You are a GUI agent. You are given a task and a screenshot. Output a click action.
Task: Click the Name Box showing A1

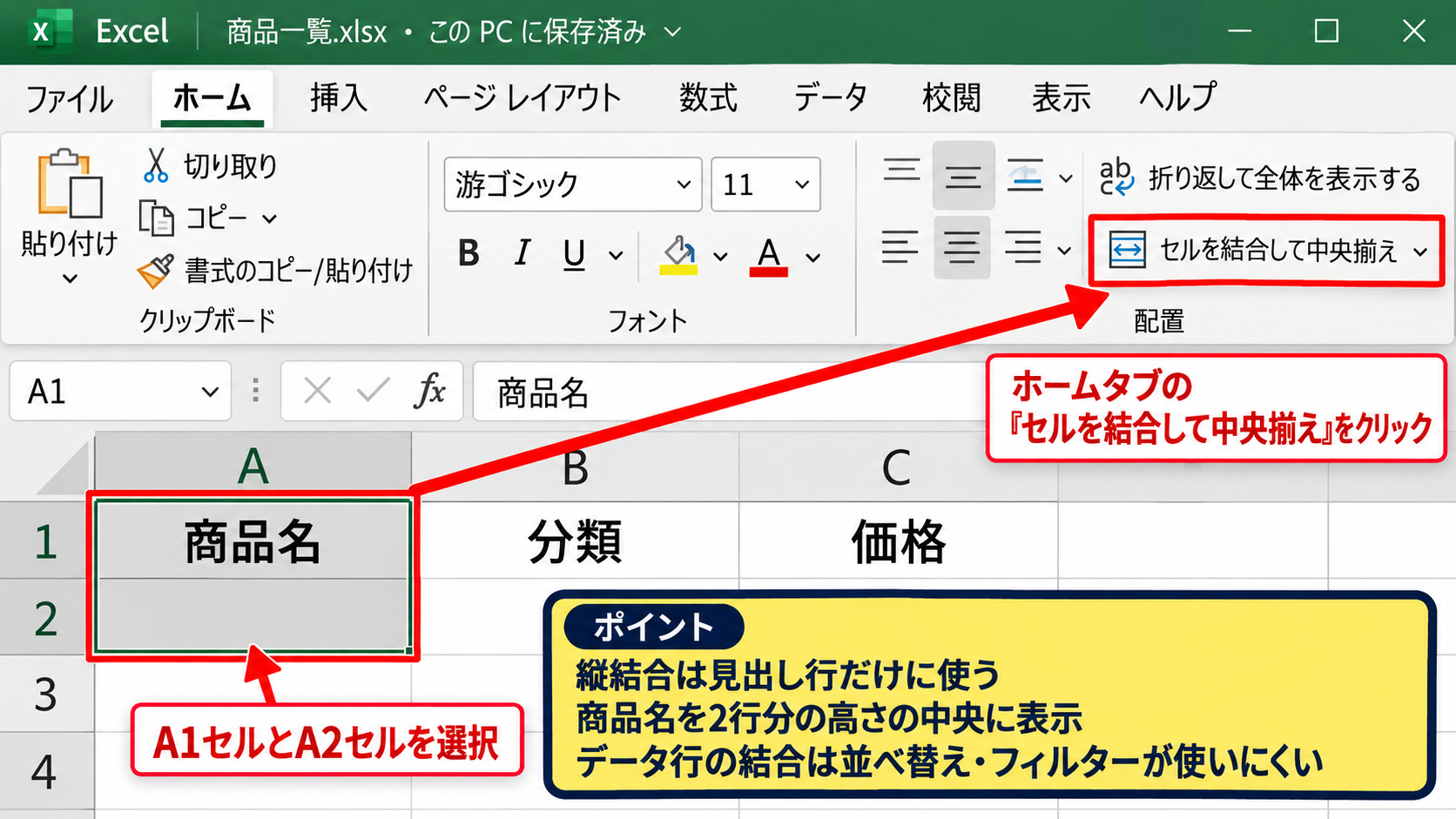(x=120, y=392)
